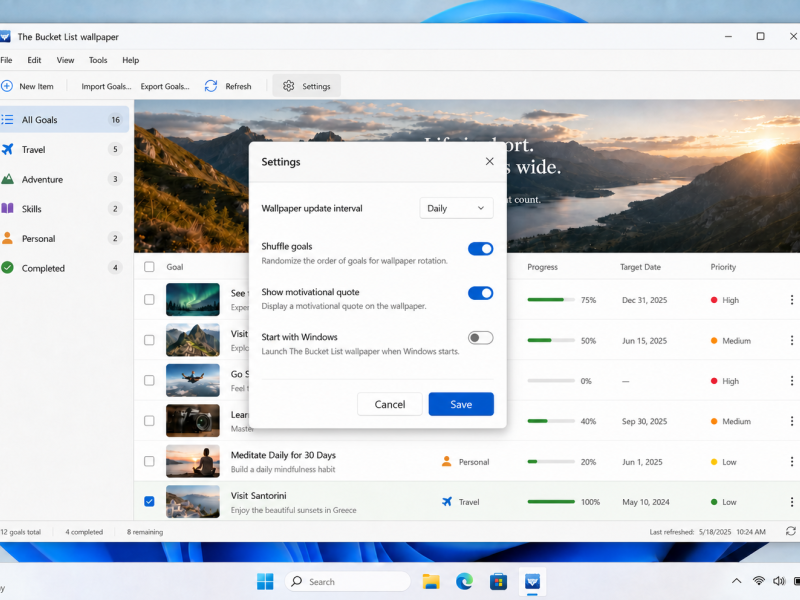Open the Wallpaper update interval dropdown
The image size is (800, 600).
pos(456,208)
